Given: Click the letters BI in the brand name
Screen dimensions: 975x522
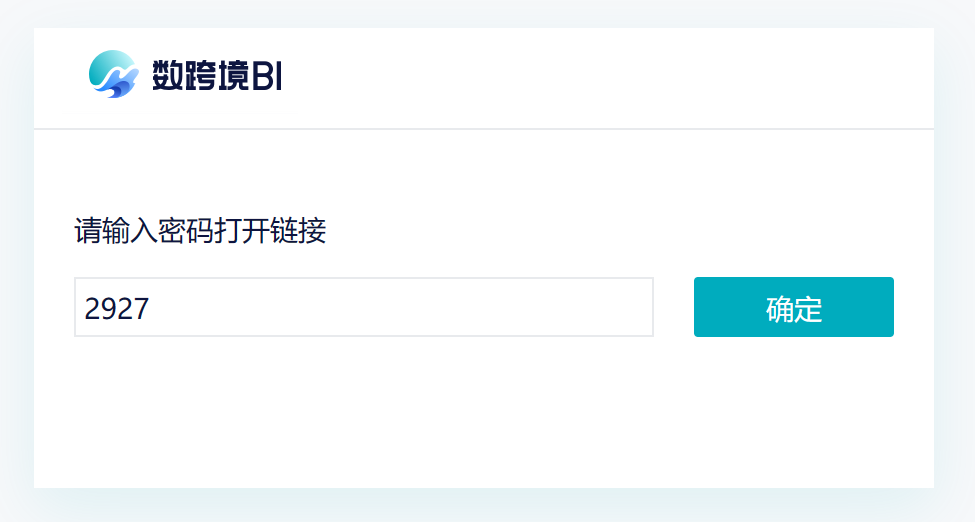Looking at the screenshot, I should (x=267, y=75).
